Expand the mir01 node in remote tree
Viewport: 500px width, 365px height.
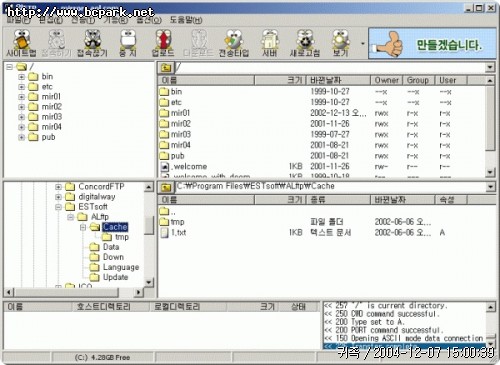point(22,97)
